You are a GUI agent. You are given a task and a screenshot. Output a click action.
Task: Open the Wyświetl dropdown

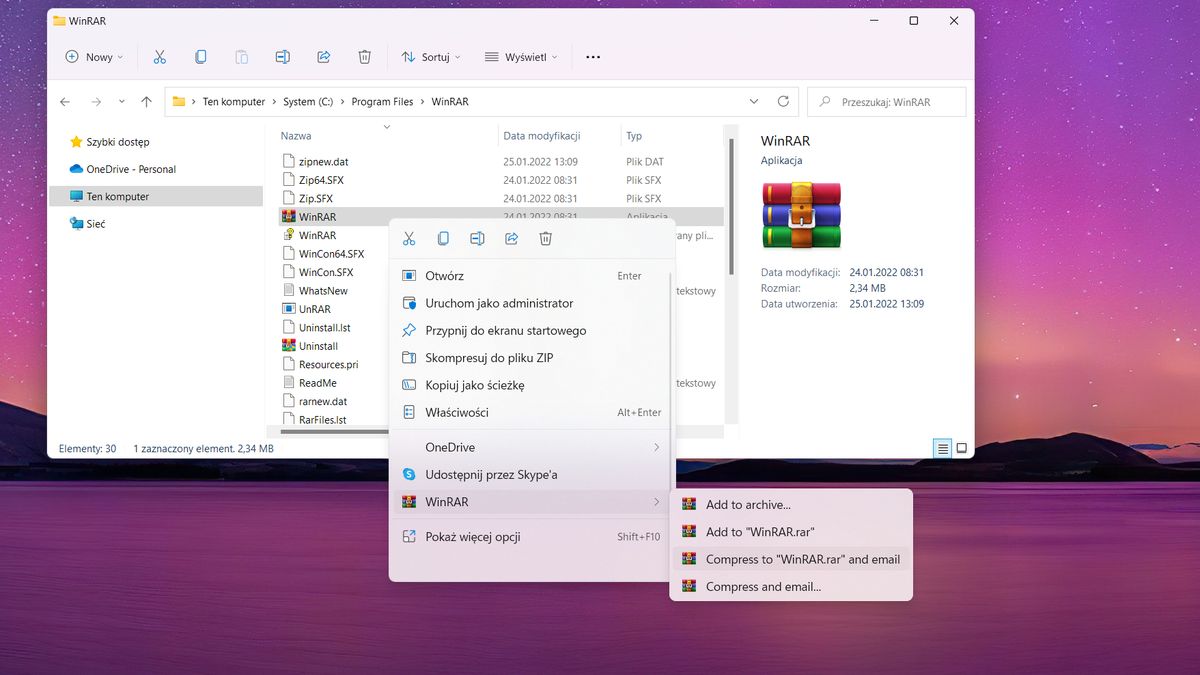pyautogui.click(x=520, y=57)
